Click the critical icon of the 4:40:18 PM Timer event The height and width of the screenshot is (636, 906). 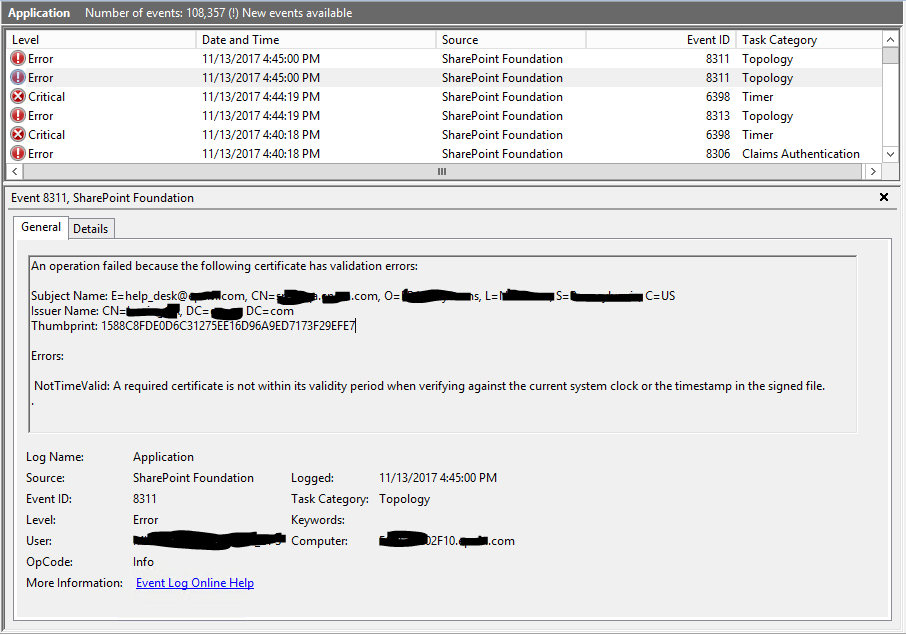pos(18,135)
